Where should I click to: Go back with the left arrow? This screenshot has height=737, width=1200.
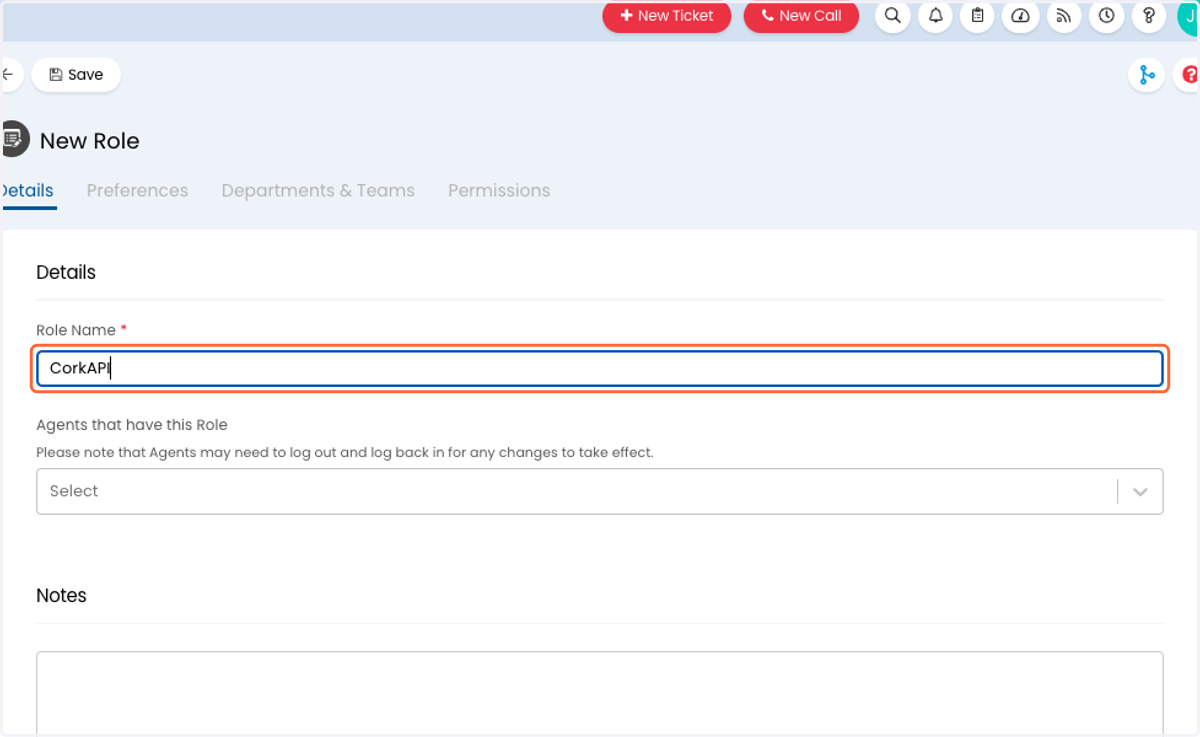click(x=10, y=75)
